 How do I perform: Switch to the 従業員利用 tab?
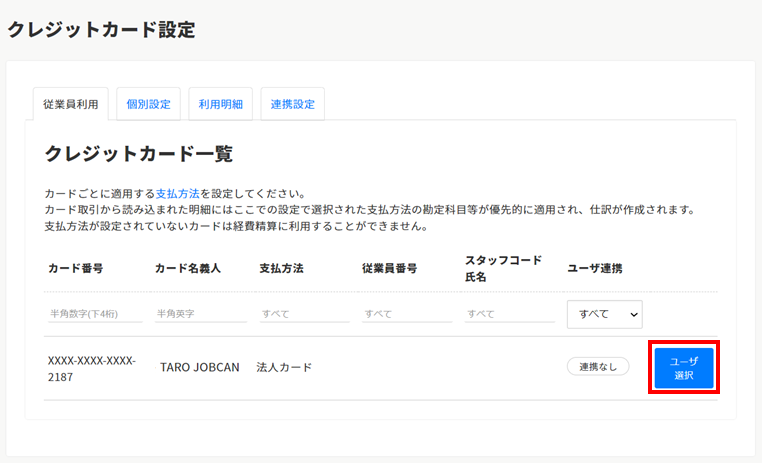click(x=69, y=104)
